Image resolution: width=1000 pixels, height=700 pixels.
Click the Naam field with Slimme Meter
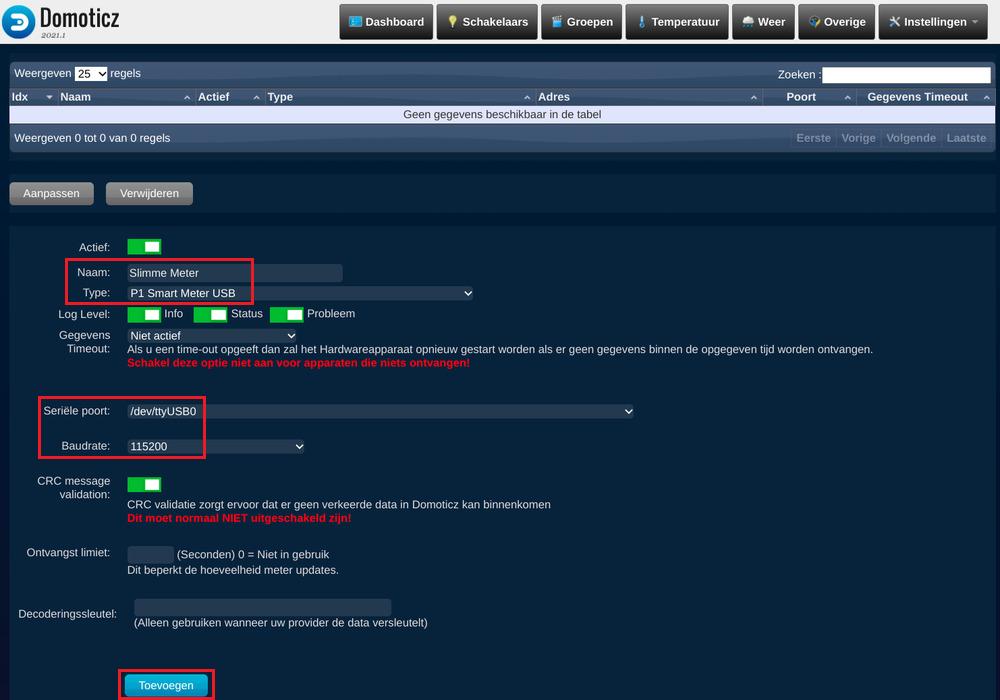pyautogui.click(x=235, y=273)
